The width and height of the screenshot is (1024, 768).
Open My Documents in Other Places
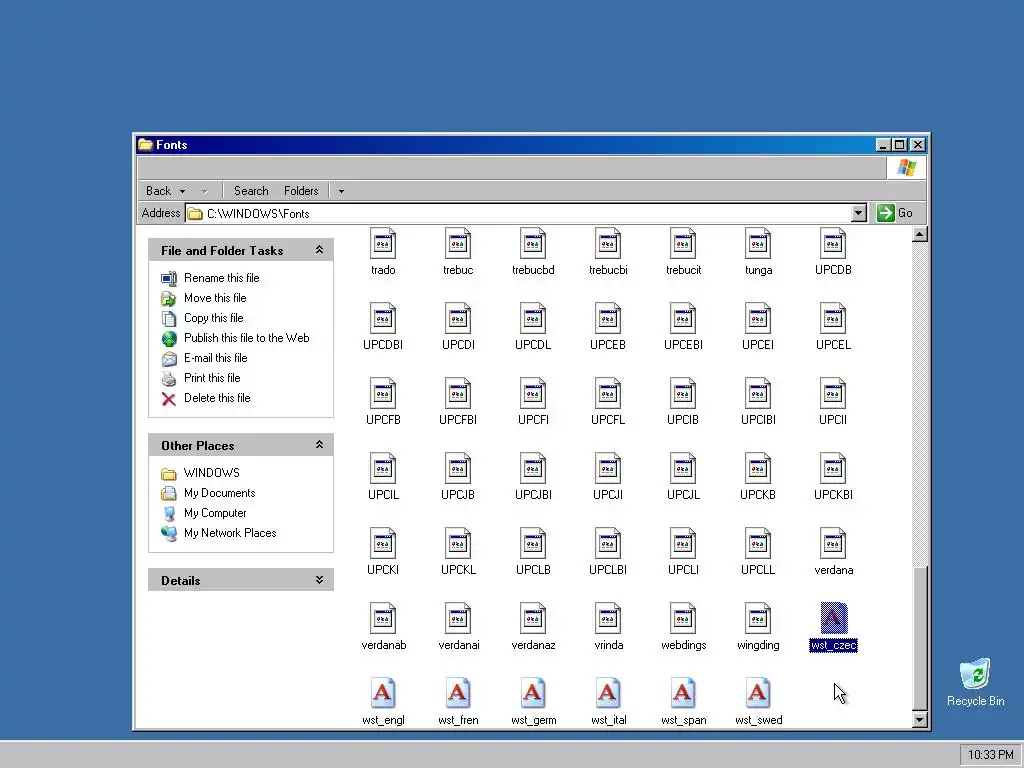click(x=219, y=493)
